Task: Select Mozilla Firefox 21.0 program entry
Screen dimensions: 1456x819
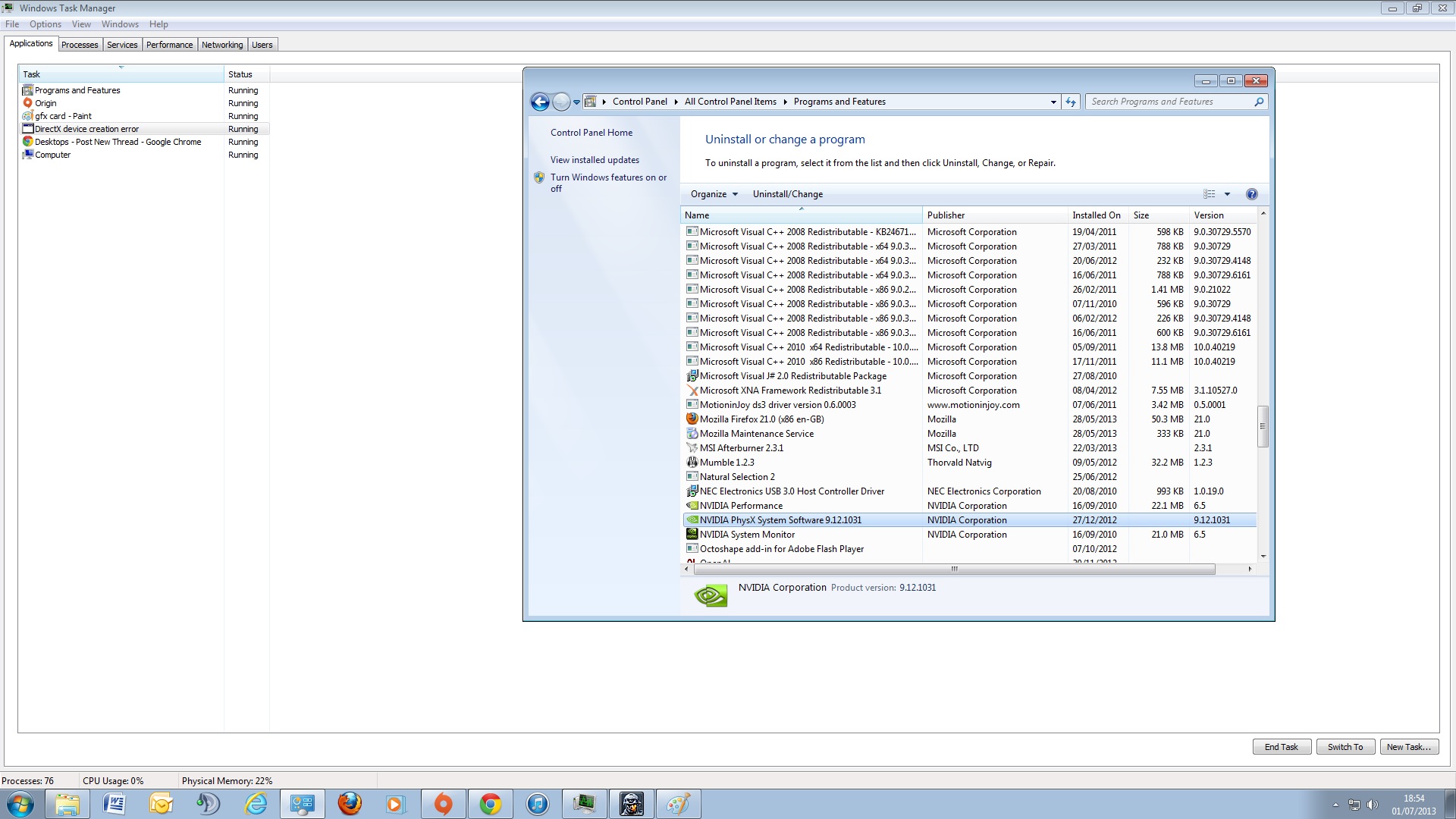Action: (x=969, y=419)
